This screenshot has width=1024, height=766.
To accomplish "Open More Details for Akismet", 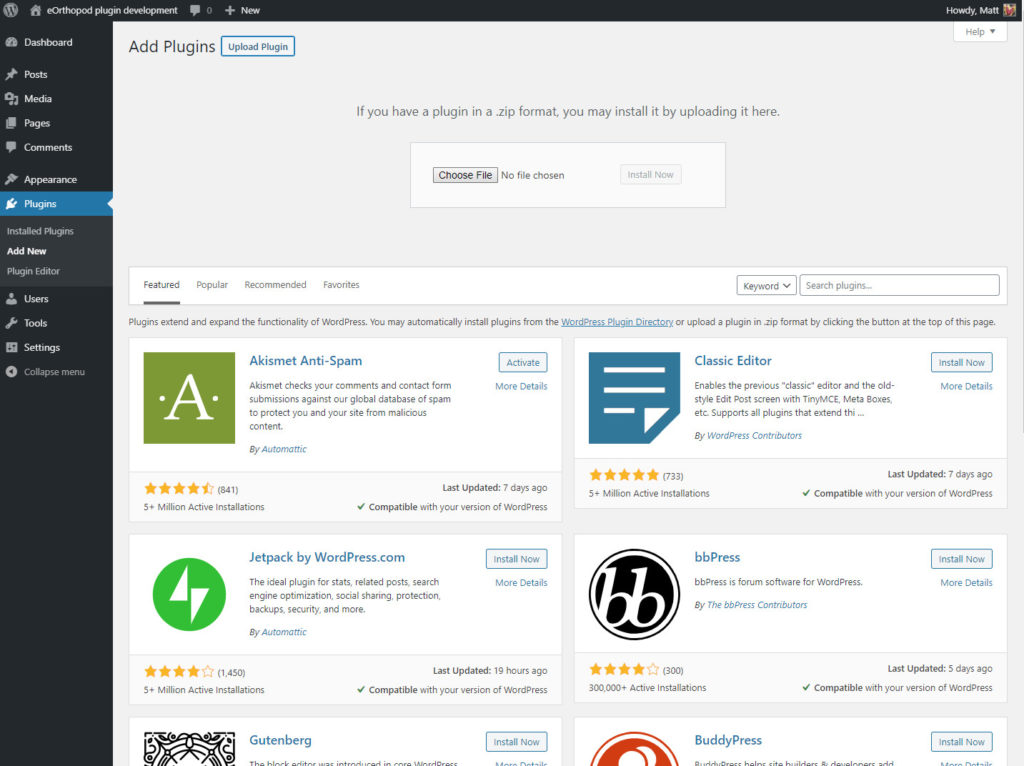I will pyautogui.click(x=521, y=386).
